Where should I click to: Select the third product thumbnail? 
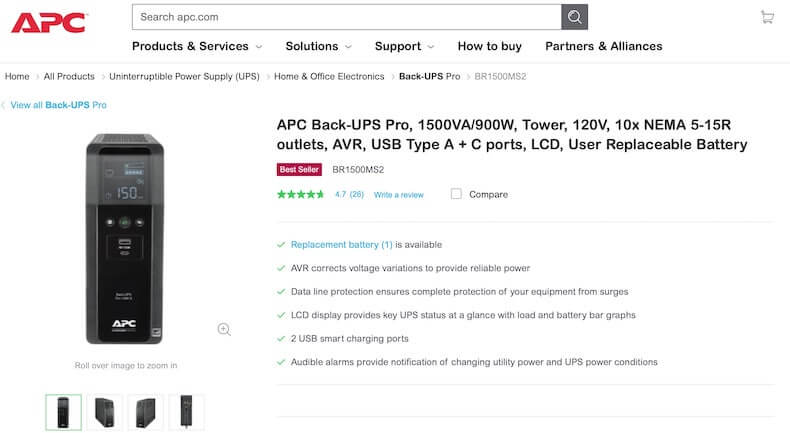pyautogui.click(x=146, y=412)
